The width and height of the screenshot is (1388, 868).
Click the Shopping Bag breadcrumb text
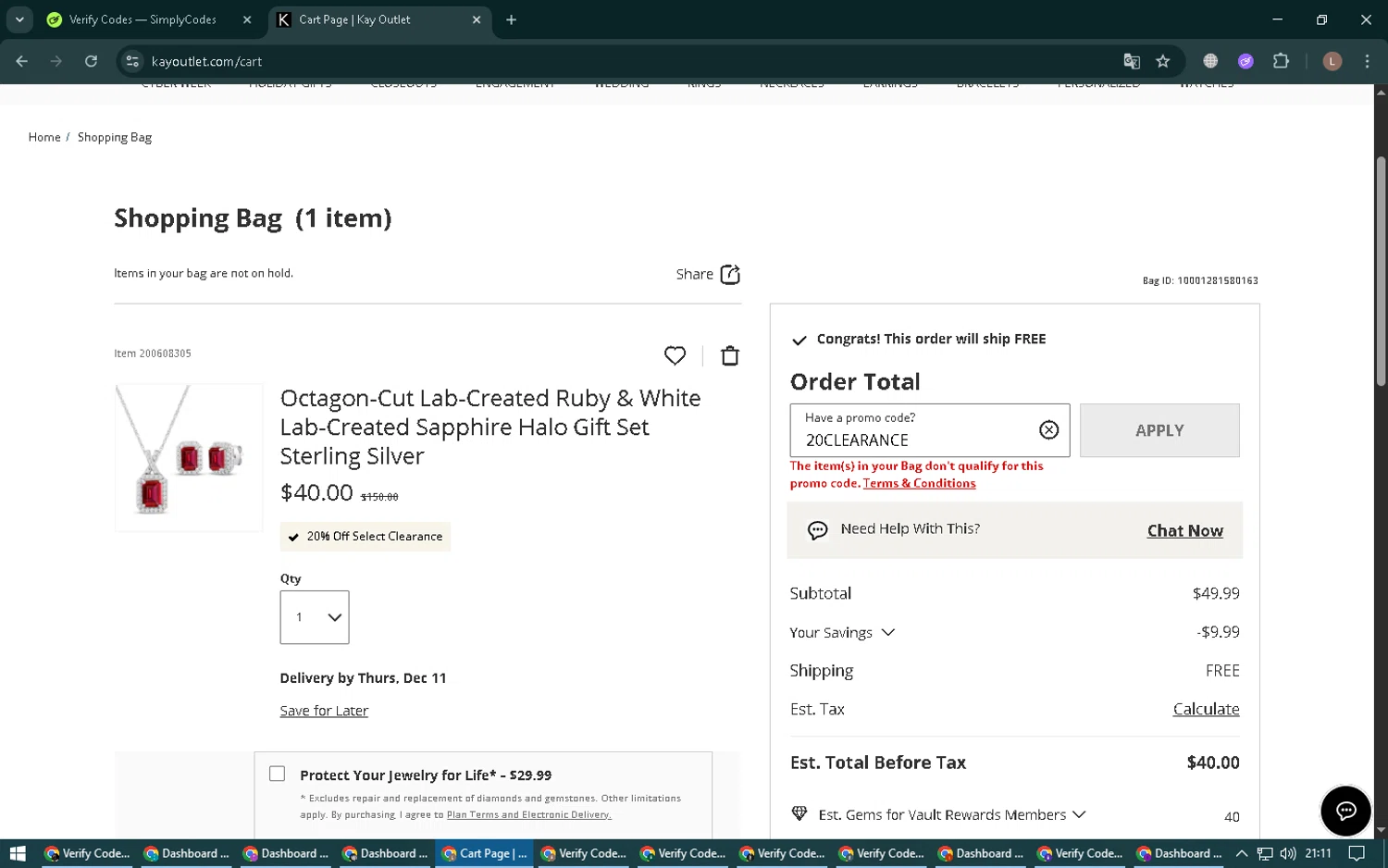pyautogui.click(x=115, y=137)
